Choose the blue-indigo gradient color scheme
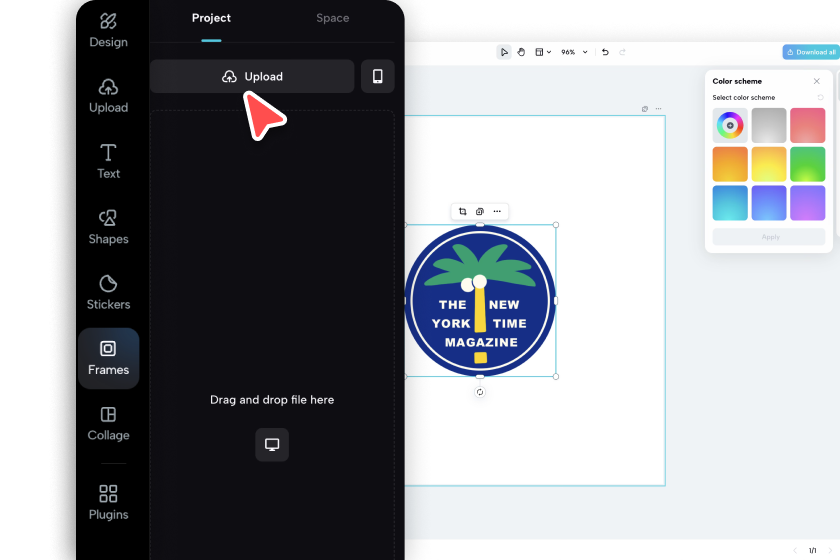Image resolution: width=840 pixels, height=560 pixels. point(769,203)
